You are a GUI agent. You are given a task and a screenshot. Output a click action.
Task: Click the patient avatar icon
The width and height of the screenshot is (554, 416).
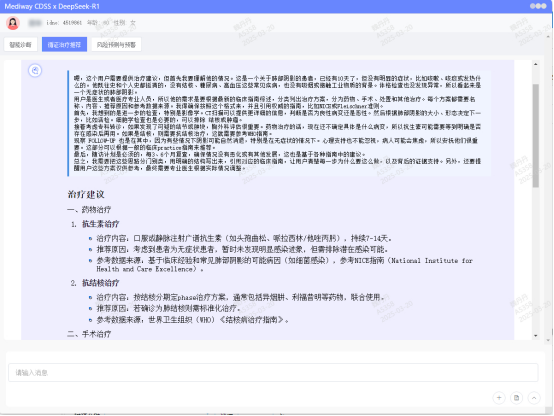pyautogui.click(x=13, y=23)
